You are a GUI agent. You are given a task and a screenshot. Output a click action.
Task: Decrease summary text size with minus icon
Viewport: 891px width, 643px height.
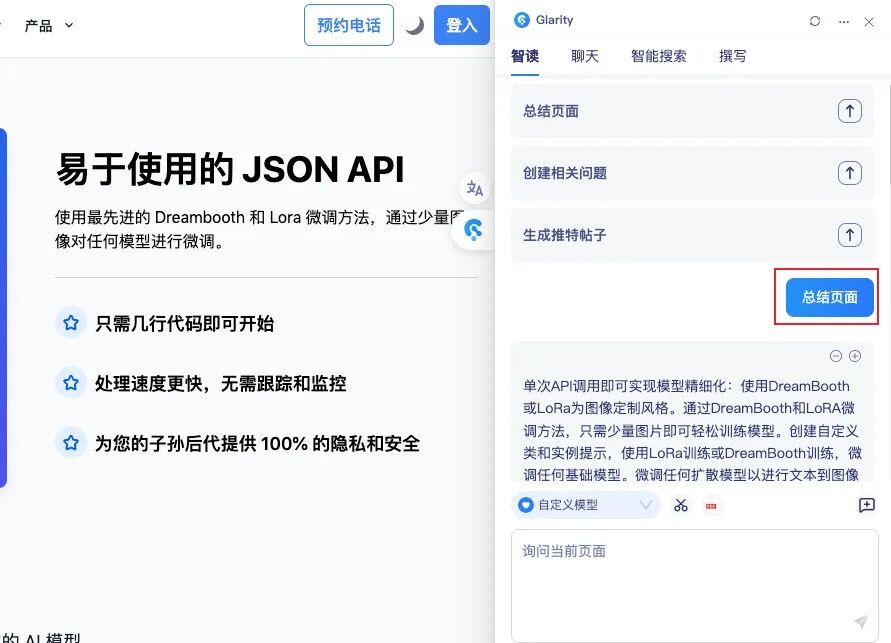(x=836, y=356)
